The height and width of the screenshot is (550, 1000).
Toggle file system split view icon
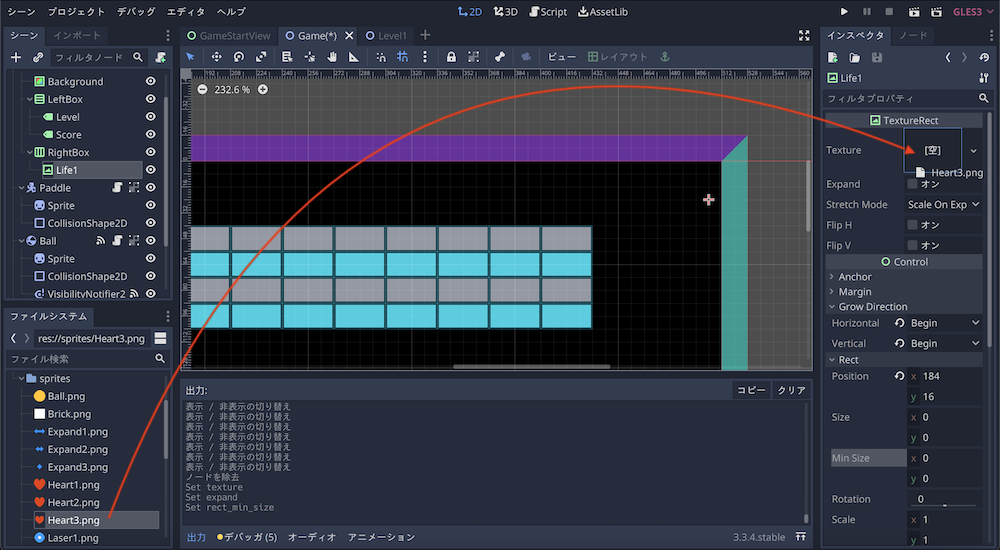point(161,338)
